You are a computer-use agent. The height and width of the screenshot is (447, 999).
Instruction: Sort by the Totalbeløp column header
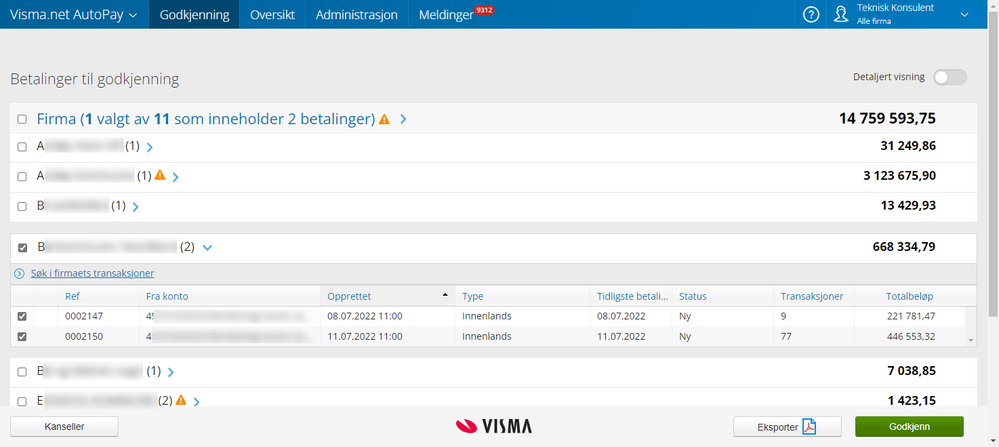(x=909, y=296)
